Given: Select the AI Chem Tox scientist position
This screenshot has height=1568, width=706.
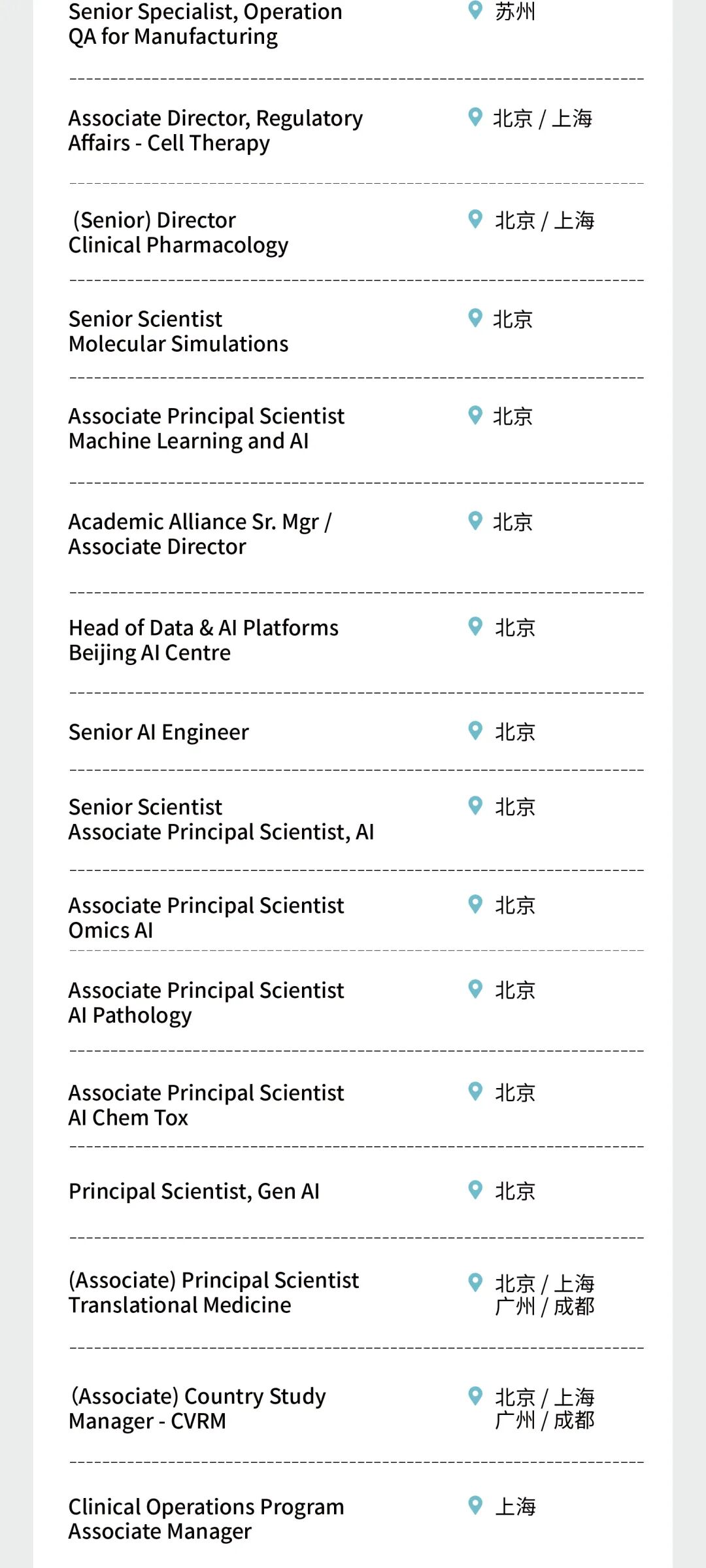Looking at the screenshot, I should click(207, 1105).
